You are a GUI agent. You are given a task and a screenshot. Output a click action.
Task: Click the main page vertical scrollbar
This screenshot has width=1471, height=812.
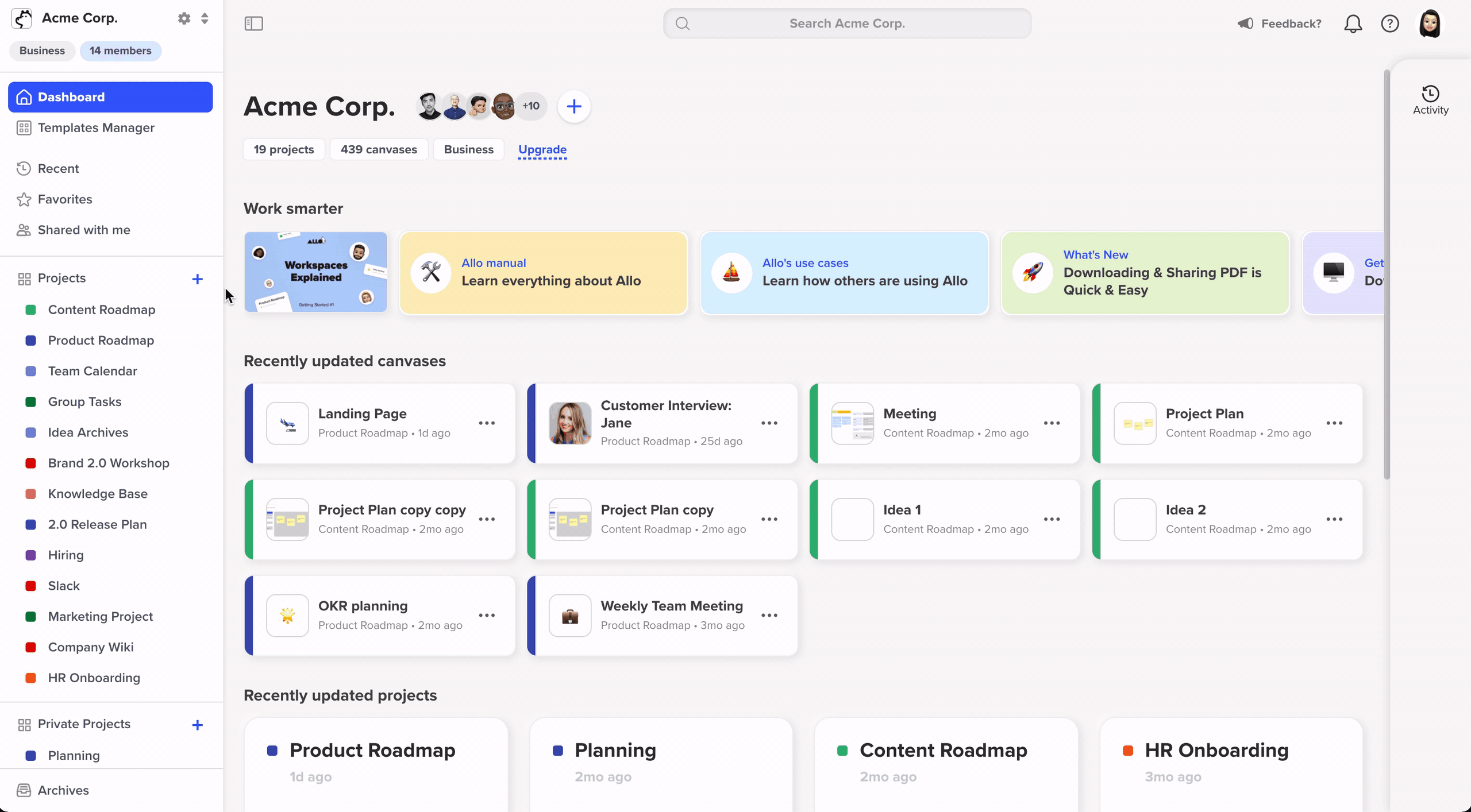point(1386,274)
